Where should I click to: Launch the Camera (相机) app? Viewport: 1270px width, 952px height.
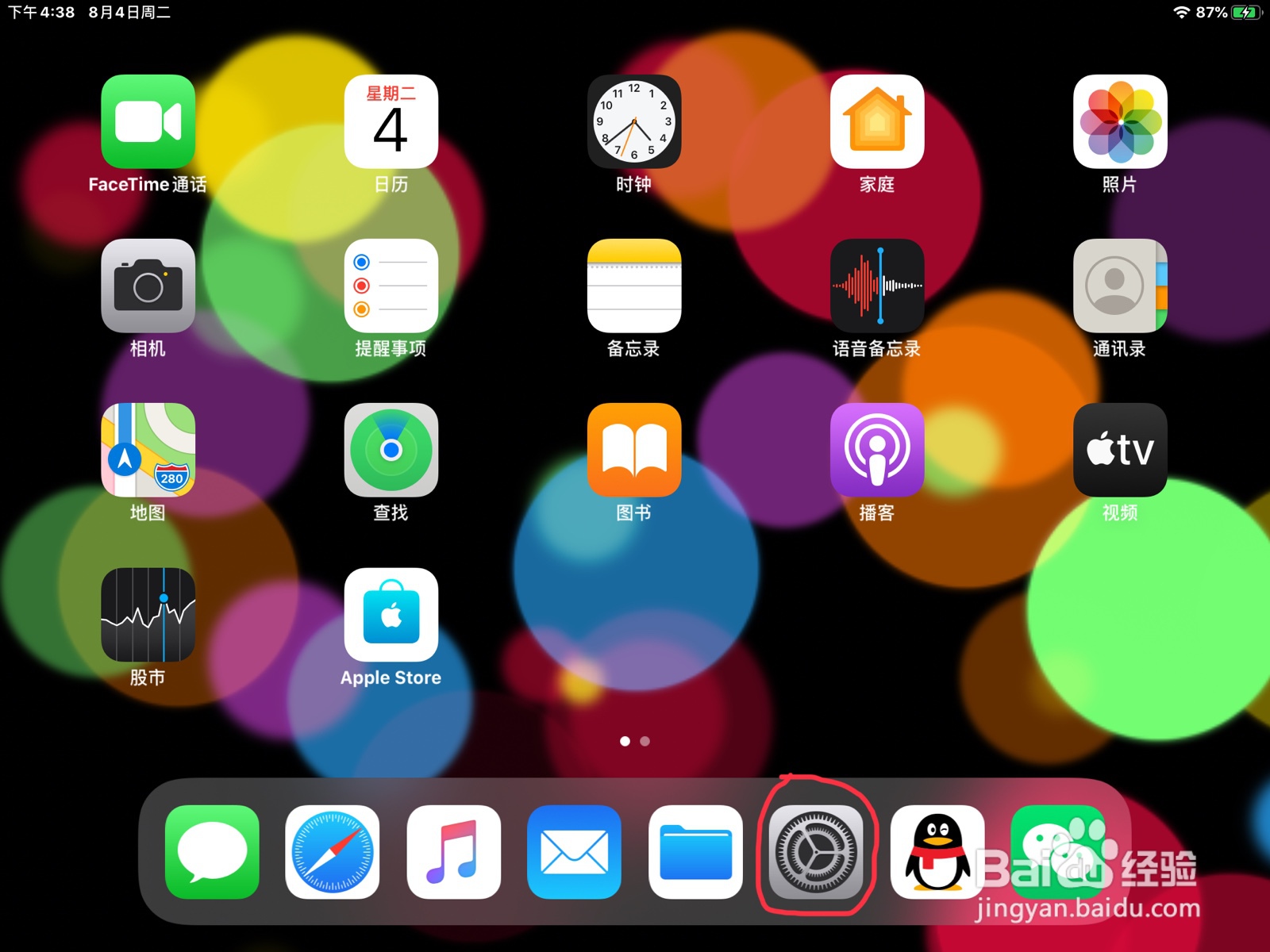pos(148,286)
